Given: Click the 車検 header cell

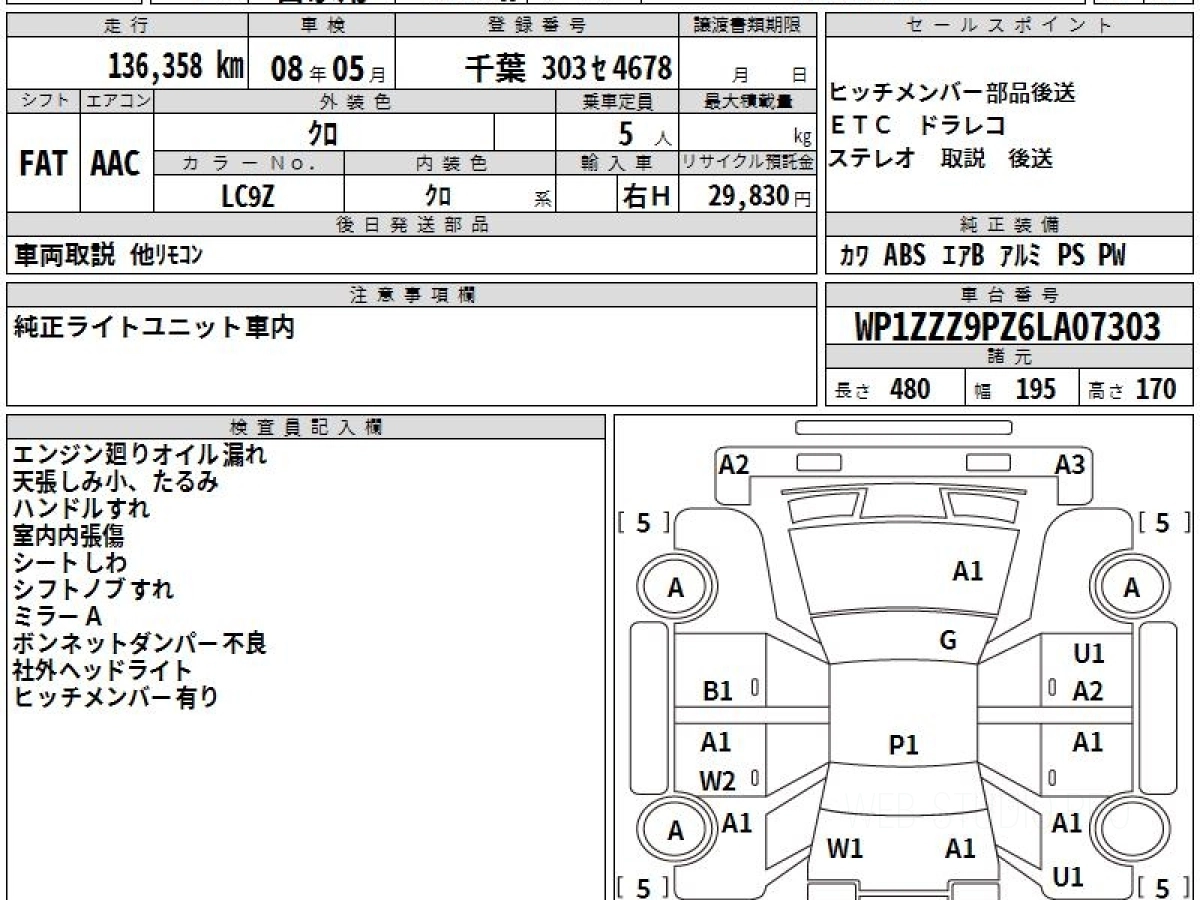Looking at the screenshot, I should point(321,26).
